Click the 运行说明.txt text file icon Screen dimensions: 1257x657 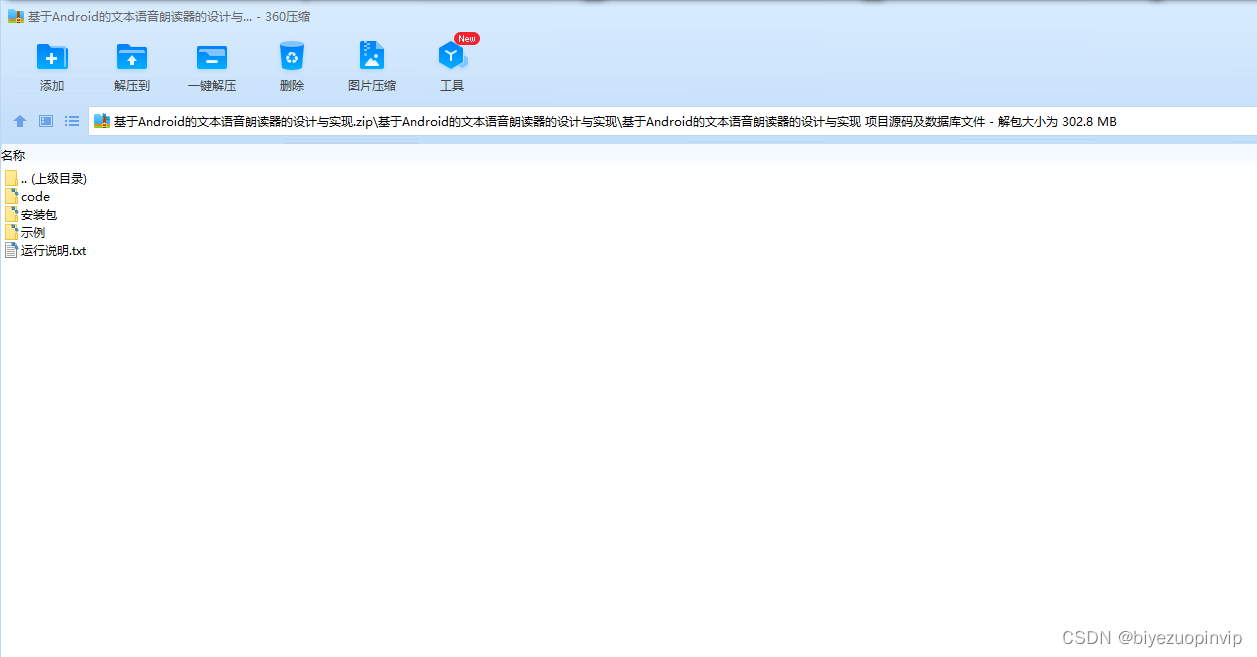tap(11, 250)
